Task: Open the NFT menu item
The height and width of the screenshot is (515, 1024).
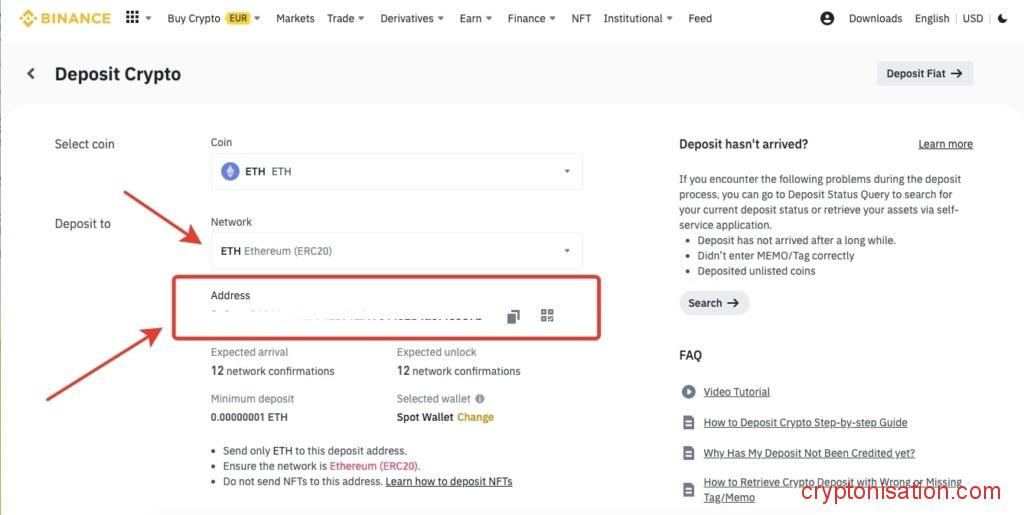Action: [x=581, y=18]
